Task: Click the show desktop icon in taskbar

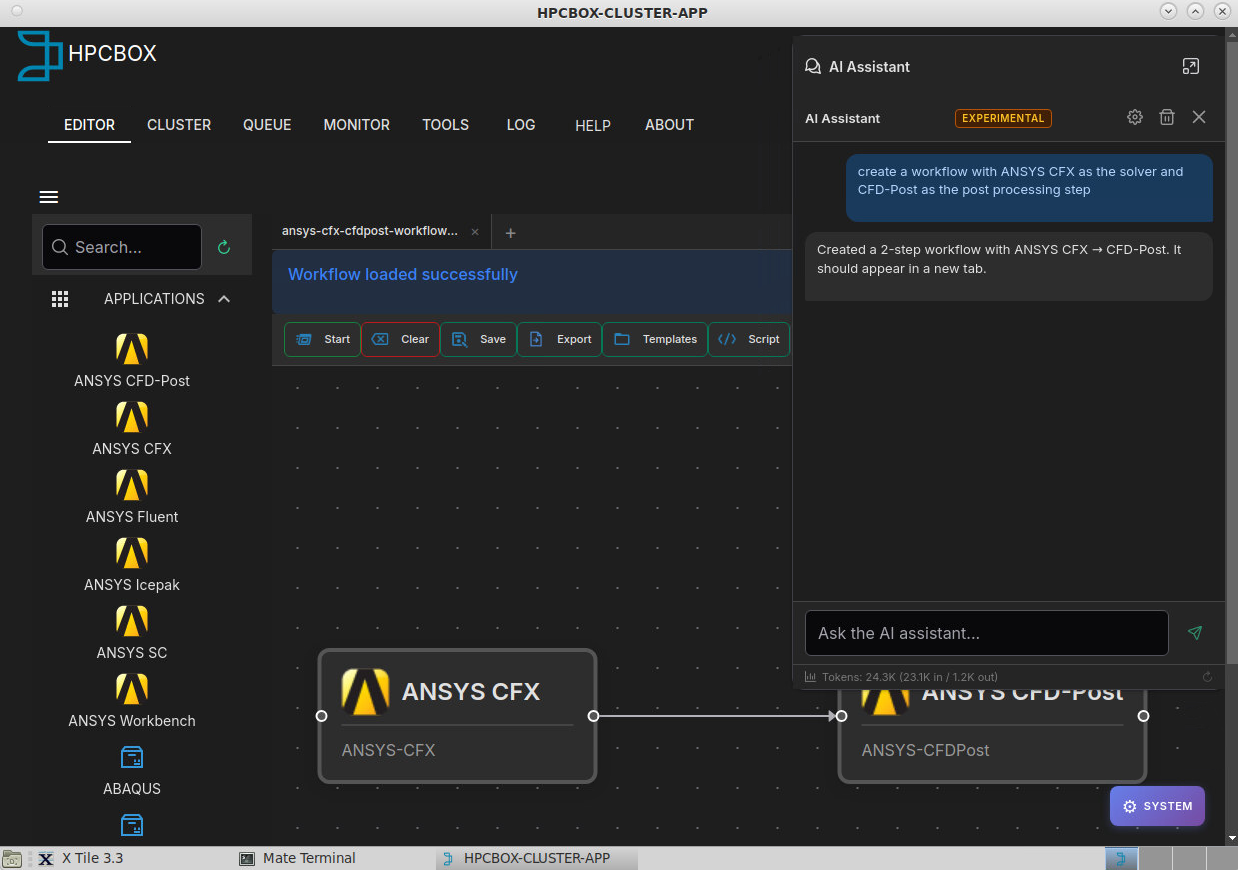Action: tap(12, 858)
